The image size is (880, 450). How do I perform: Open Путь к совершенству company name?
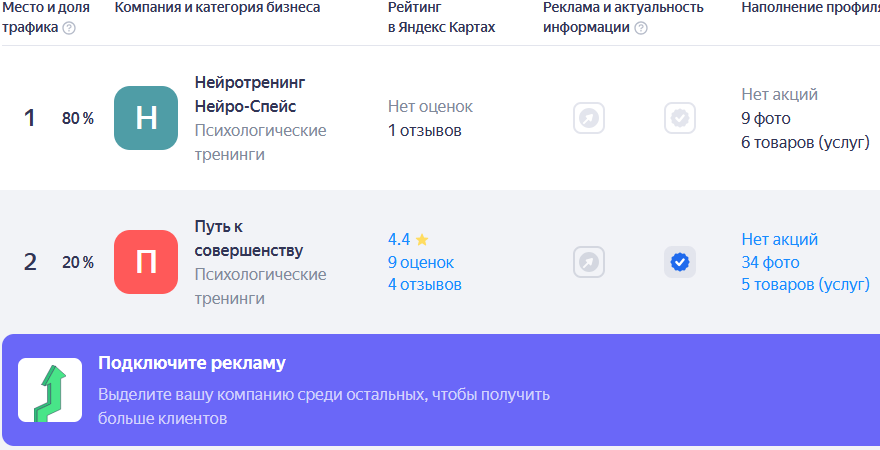tap(248, 239)
